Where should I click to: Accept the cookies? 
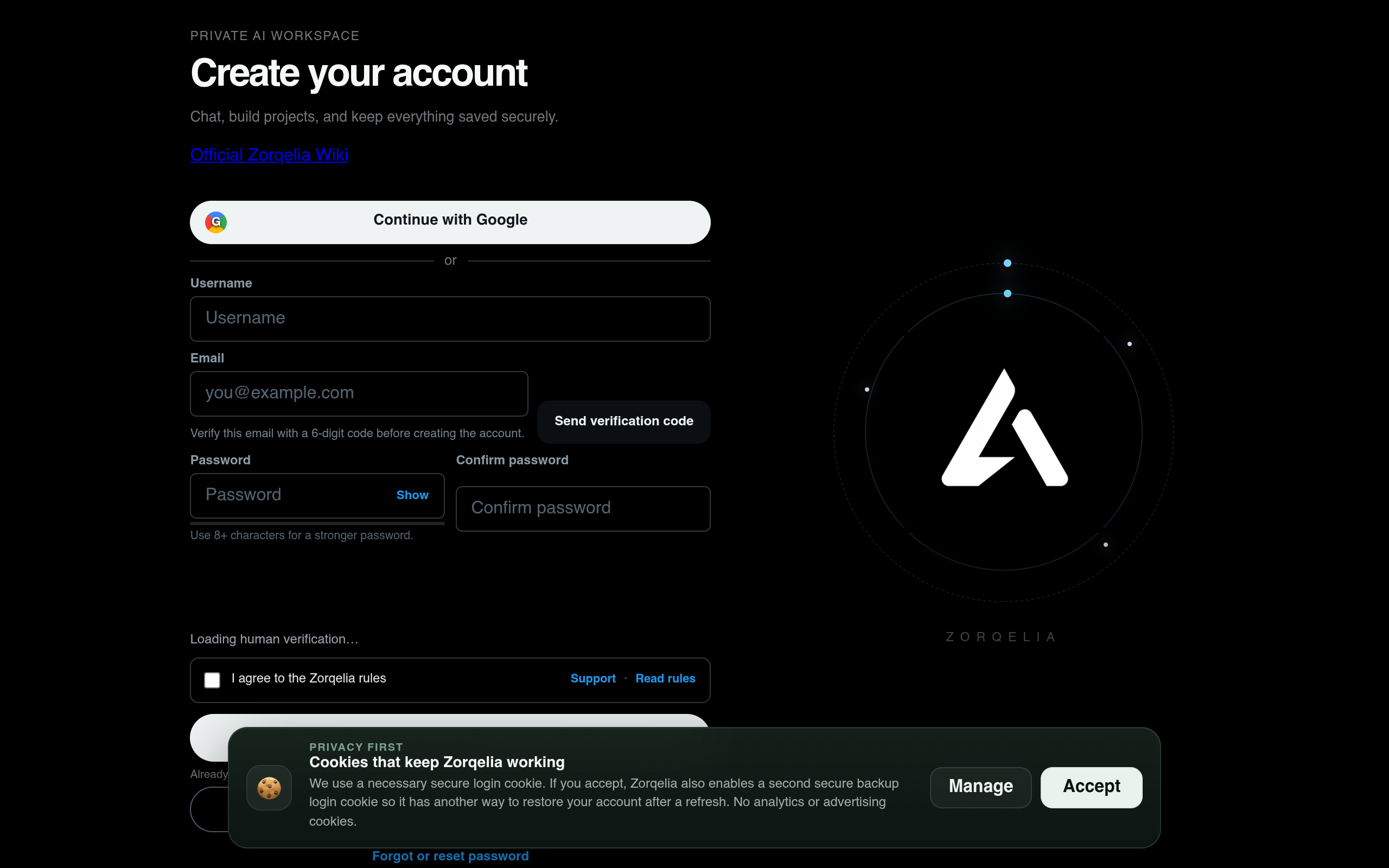point(1091,787)
